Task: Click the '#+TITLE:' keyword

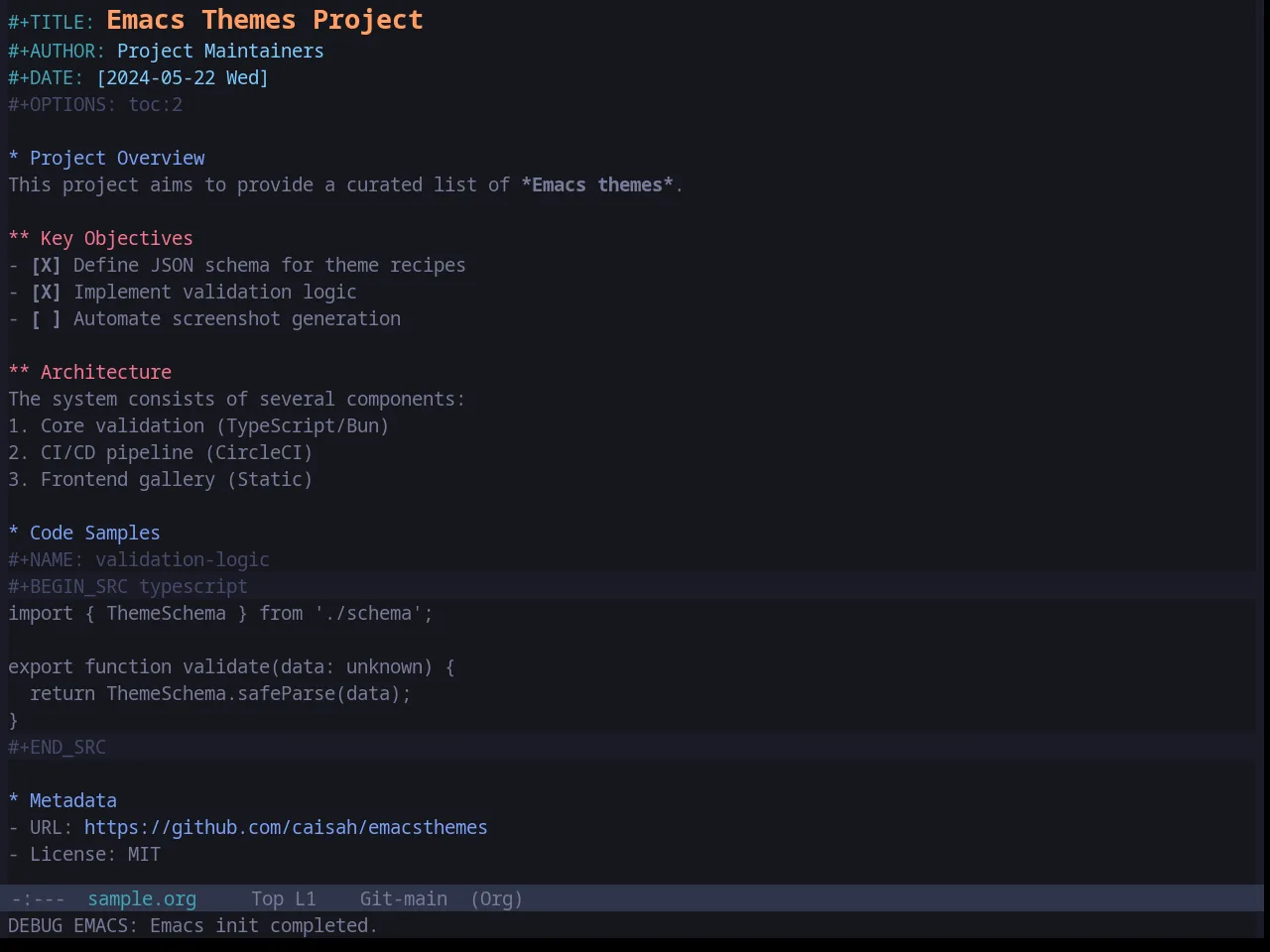Action: coord(52,22)
